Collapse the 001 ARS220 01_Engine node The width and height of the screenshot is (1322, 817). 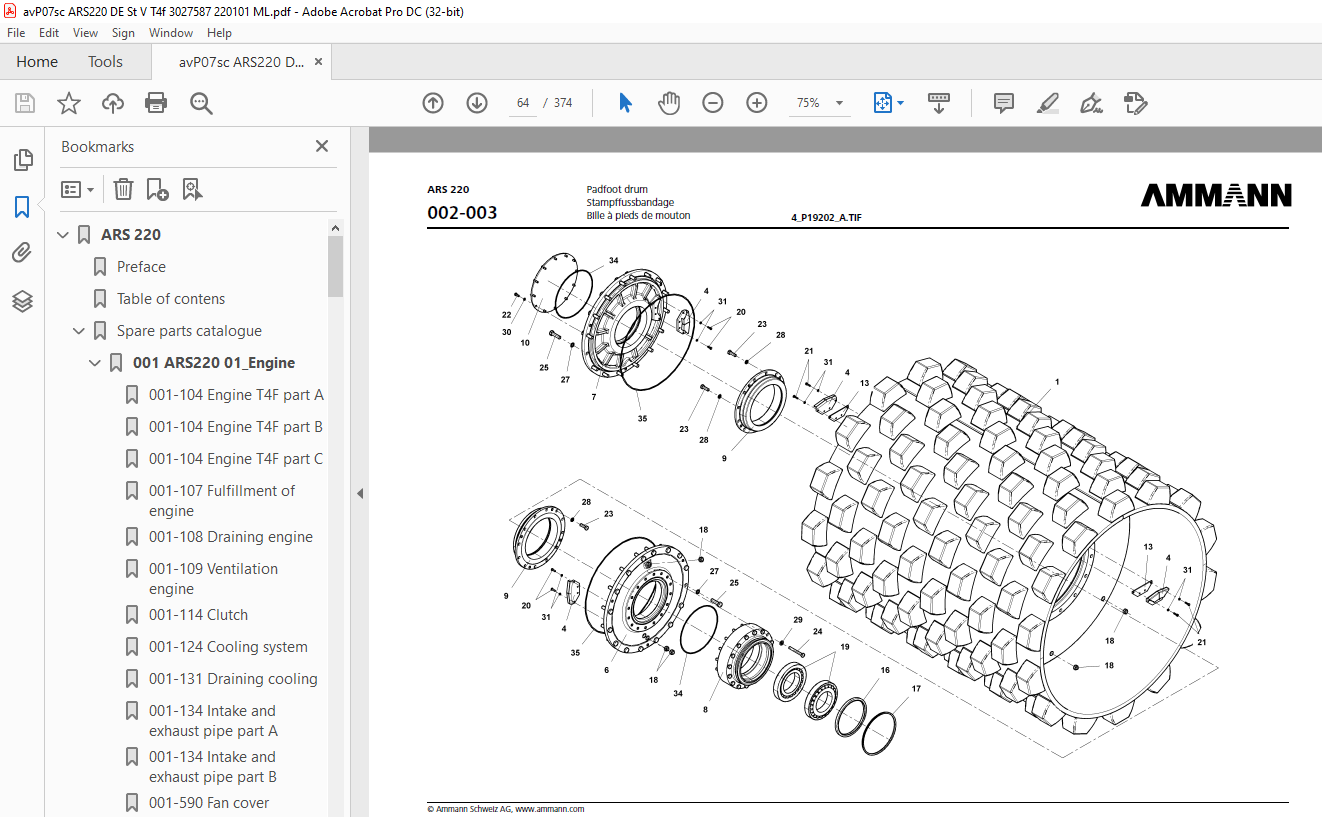click(95, 363)
